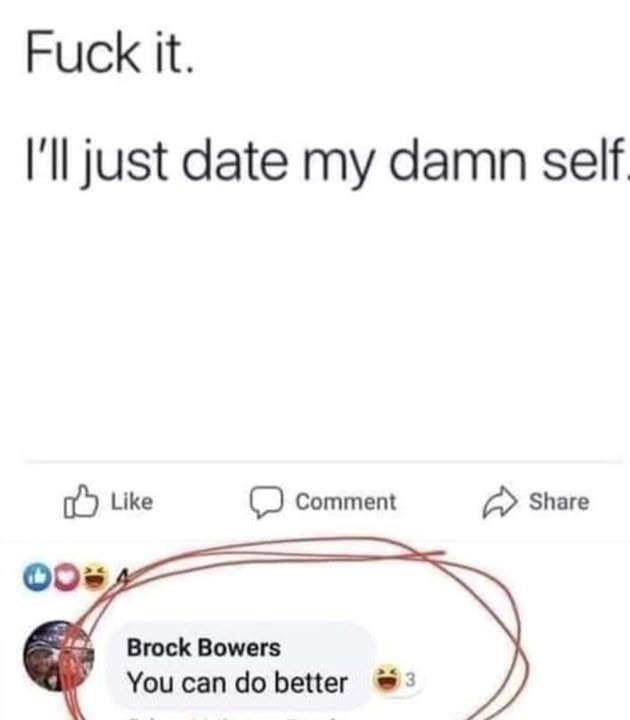Open the blue thumbs-up reaction badge

coord(37,576)
